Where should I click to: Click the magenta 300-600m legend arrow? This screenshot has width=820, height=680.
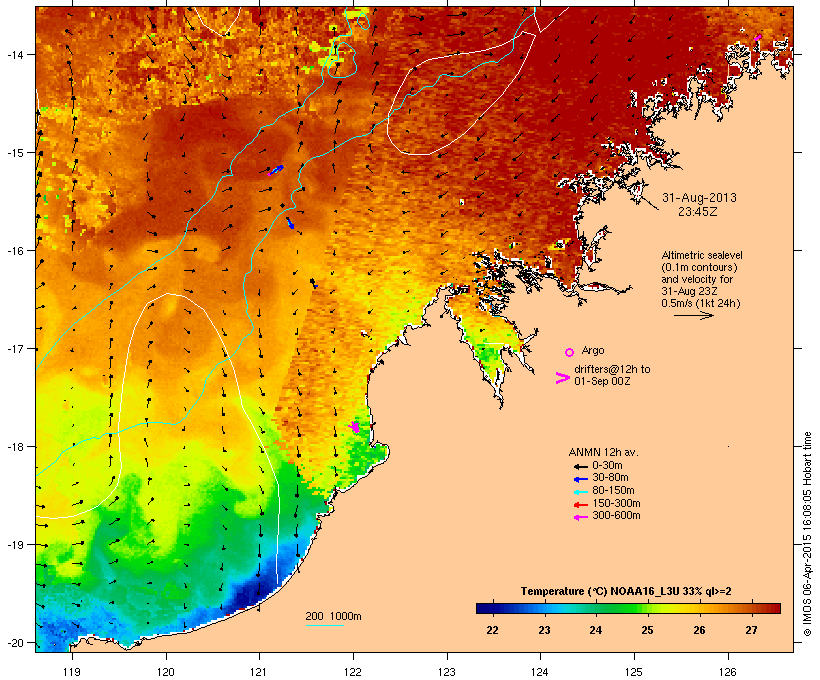[580, 517]
